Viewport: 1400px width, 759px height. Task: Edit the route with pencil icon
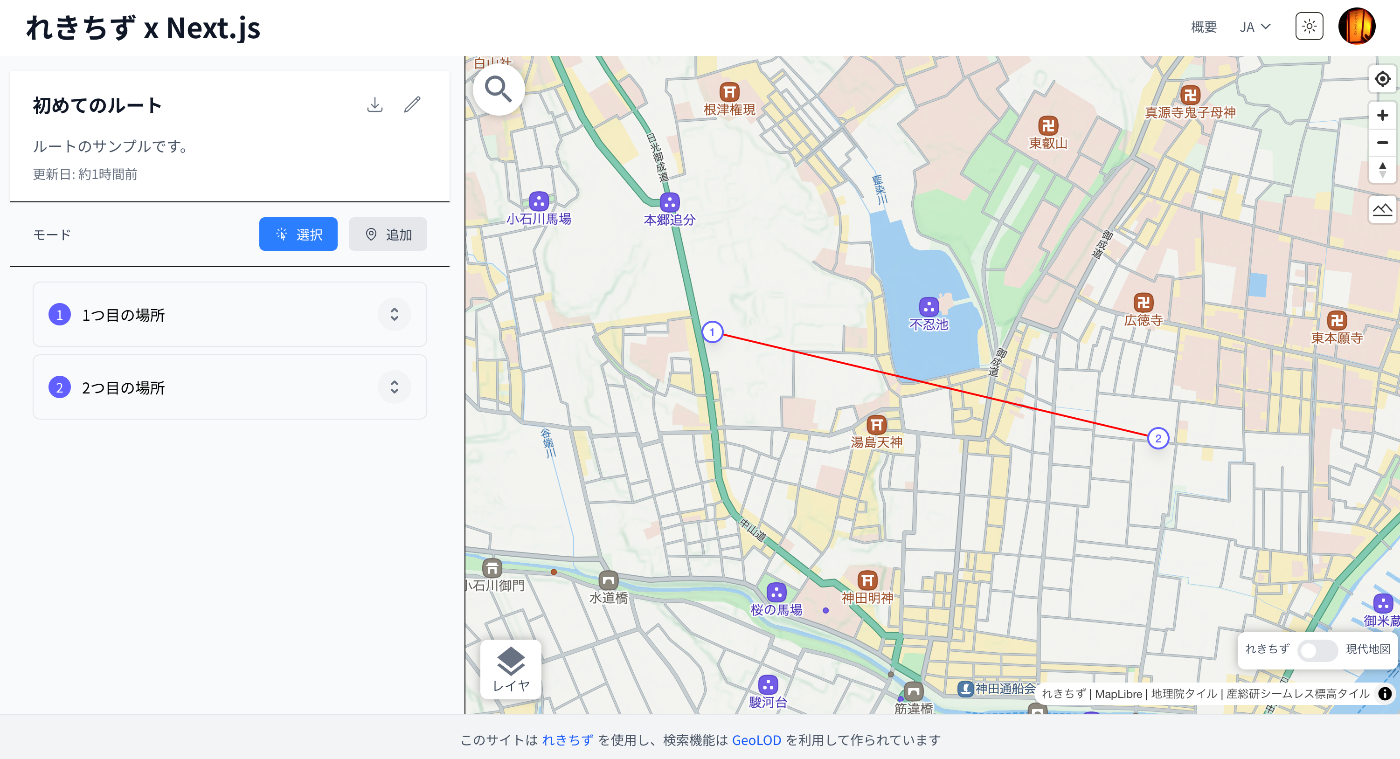point(412,105)
